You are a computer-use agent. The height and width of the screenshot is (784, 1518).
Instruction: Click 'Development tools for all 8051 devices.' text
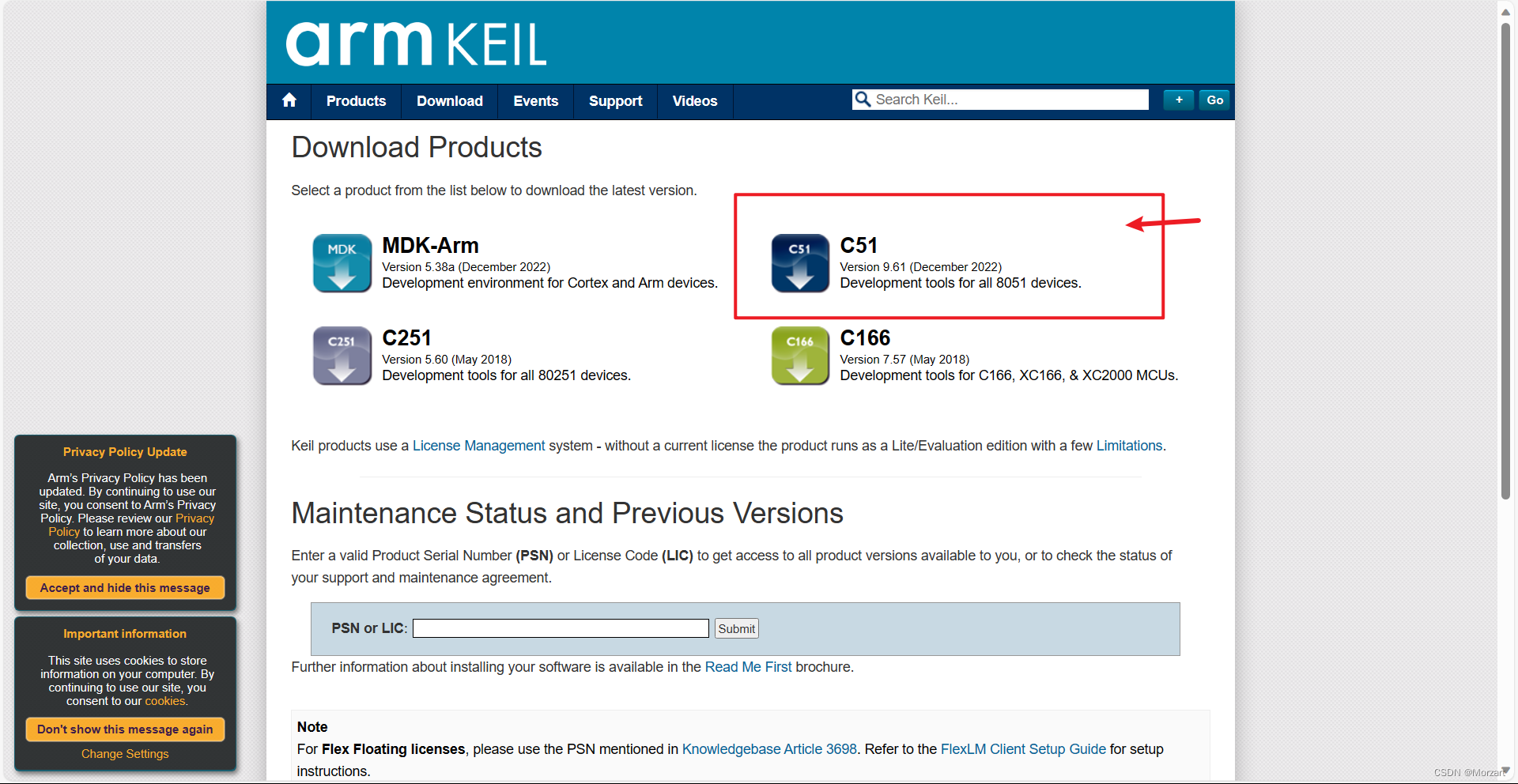(961, 283)
